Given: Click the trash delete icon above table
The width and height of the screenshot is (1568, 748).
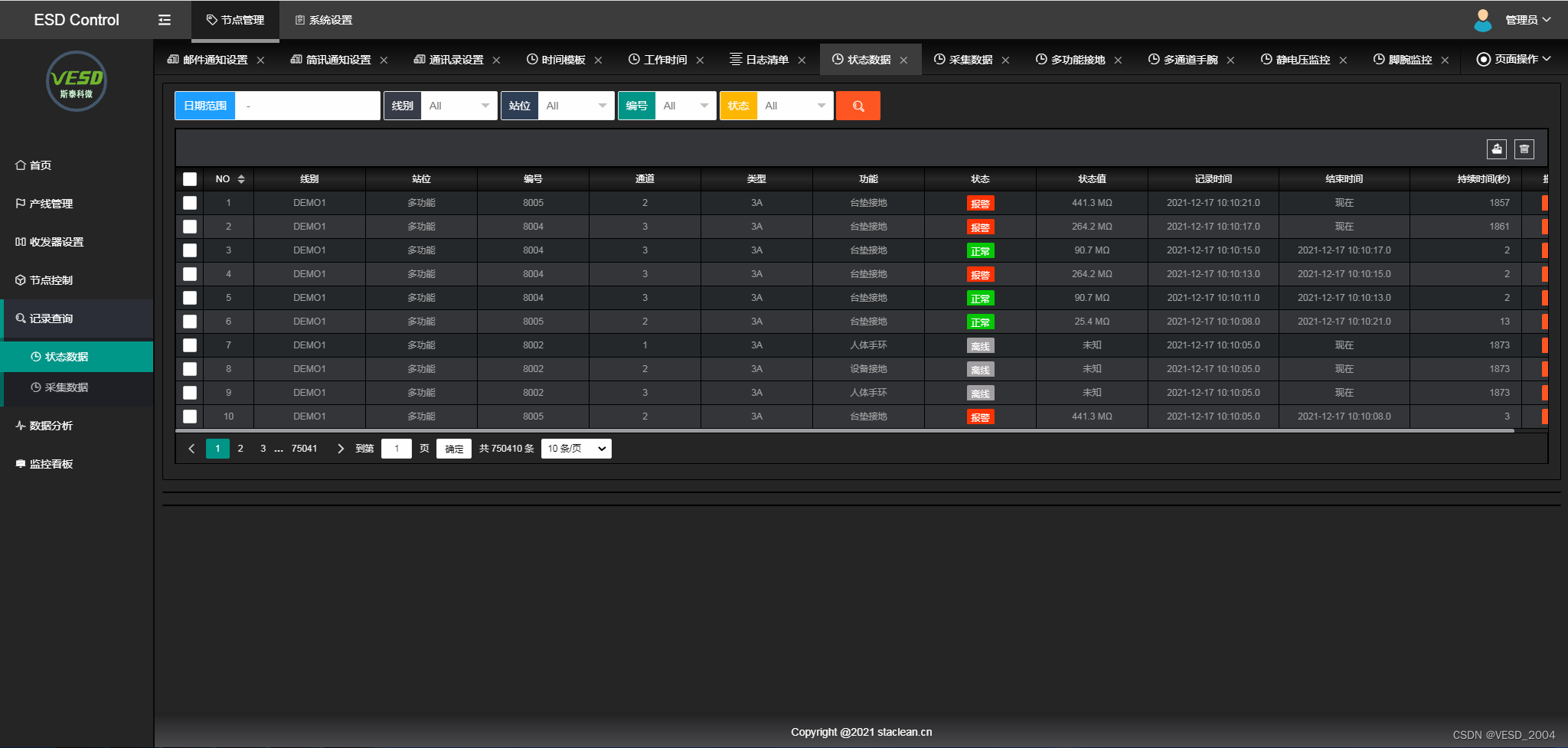Looking at the screenshot, I should (x=1524, y=149).
